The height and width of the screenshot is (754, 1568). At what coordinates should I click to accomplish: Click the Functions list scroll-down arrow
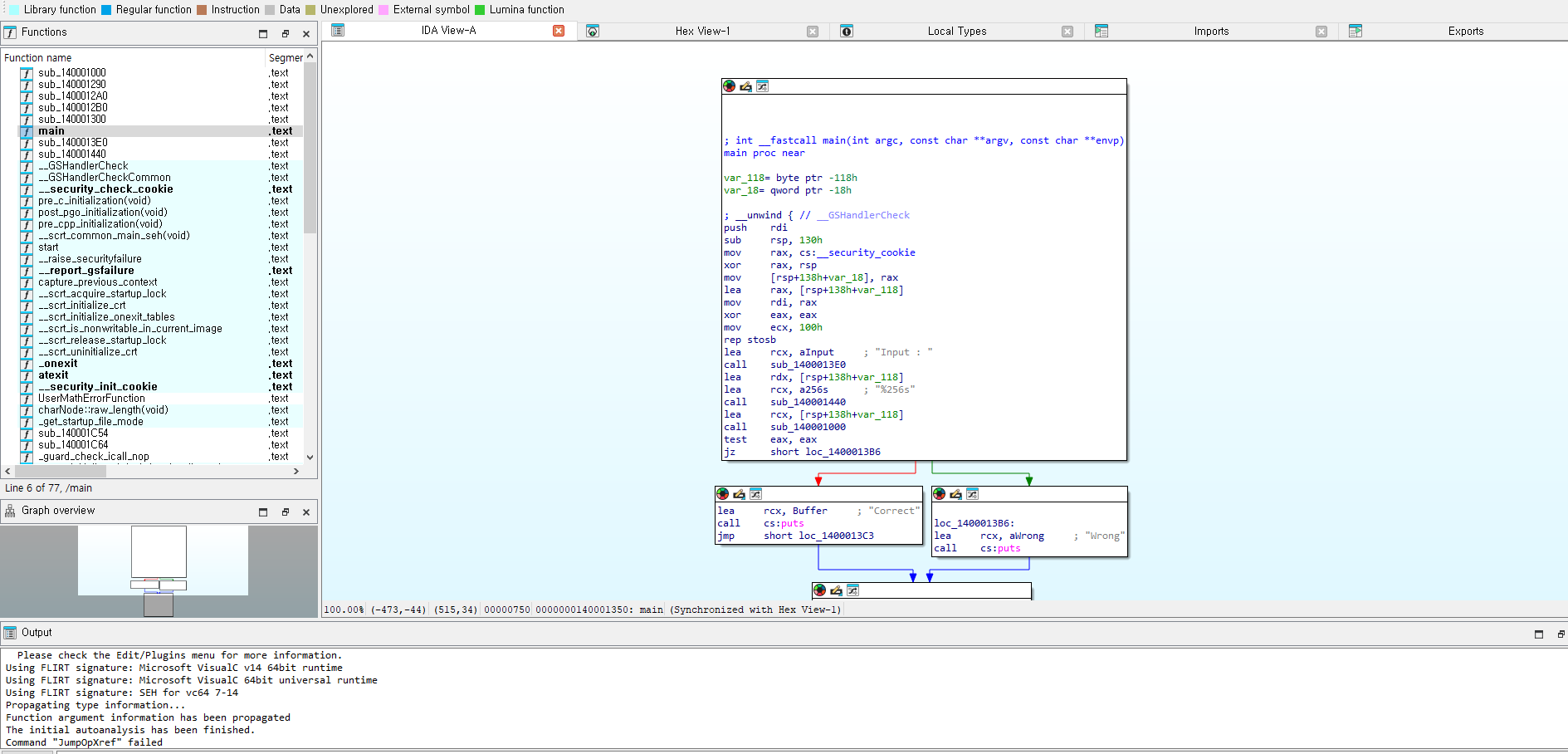pos(310,457)
